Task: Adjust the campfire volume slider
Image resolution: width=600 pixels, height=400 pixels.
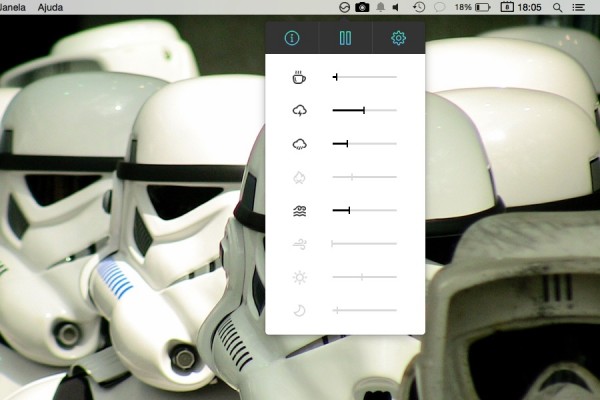Action: point(364,177)
